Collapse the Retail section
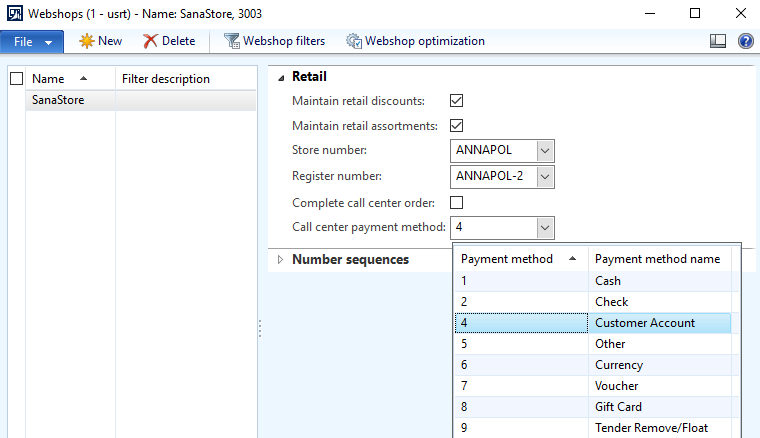 click(281, 78)
